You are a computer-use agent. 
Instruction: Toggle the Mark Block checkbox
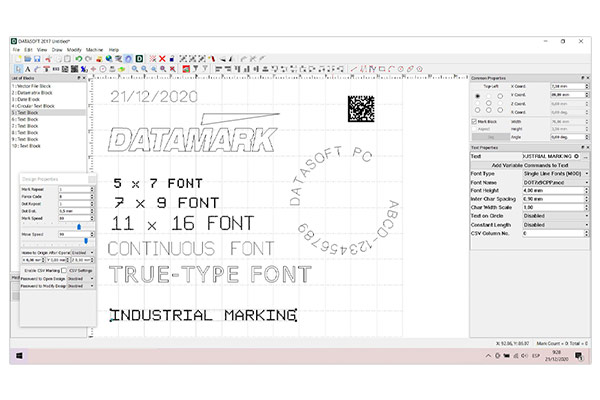(474, 121)
